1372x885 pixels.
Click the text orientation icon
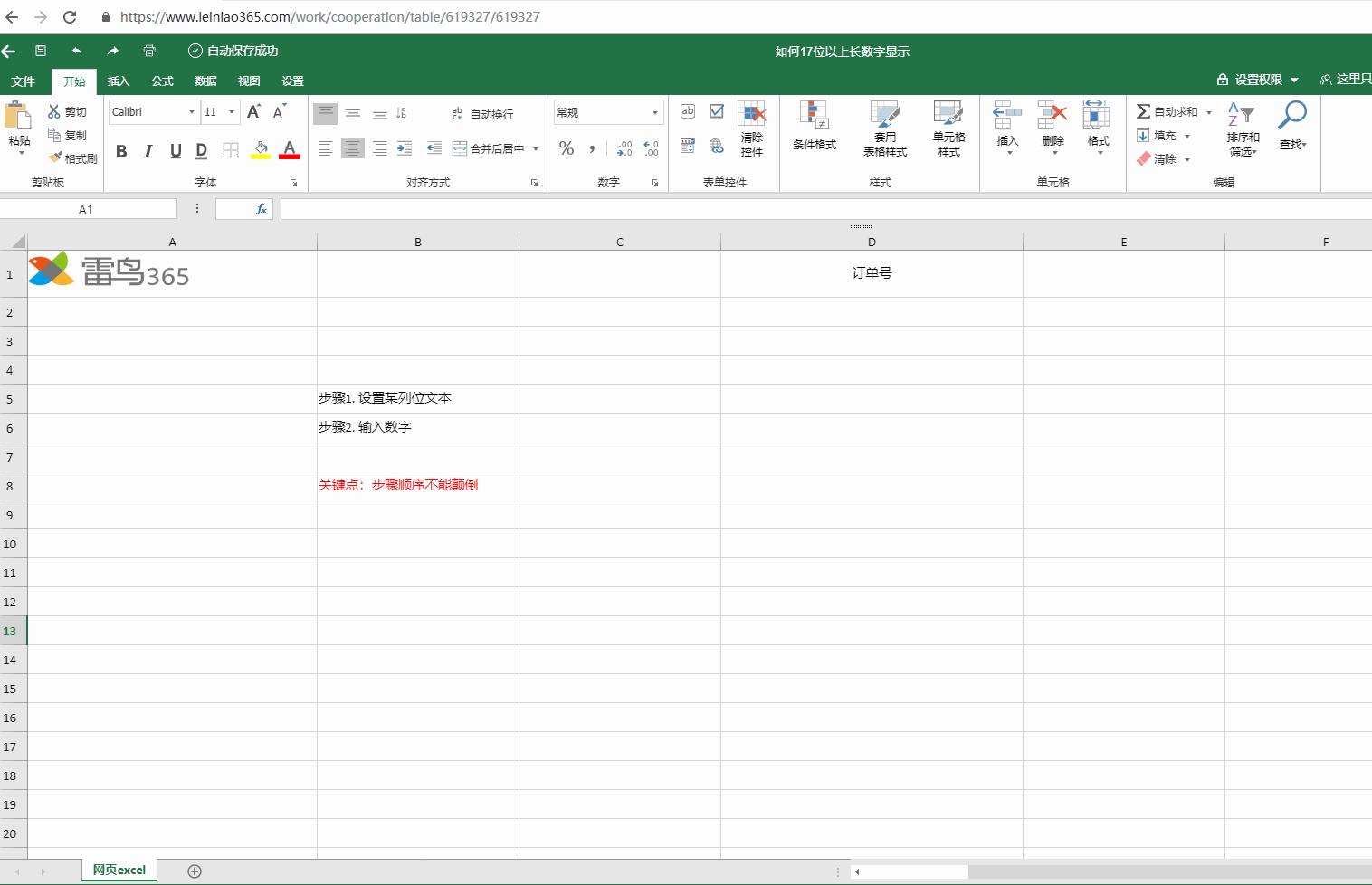(x=402, y=113)
